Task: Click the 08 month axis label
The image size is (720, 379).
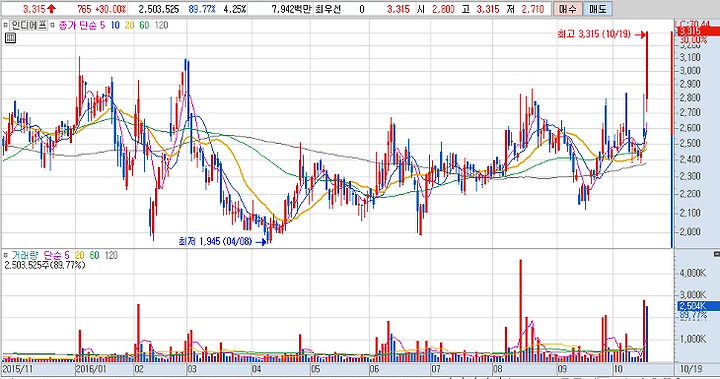Action: 497,369
